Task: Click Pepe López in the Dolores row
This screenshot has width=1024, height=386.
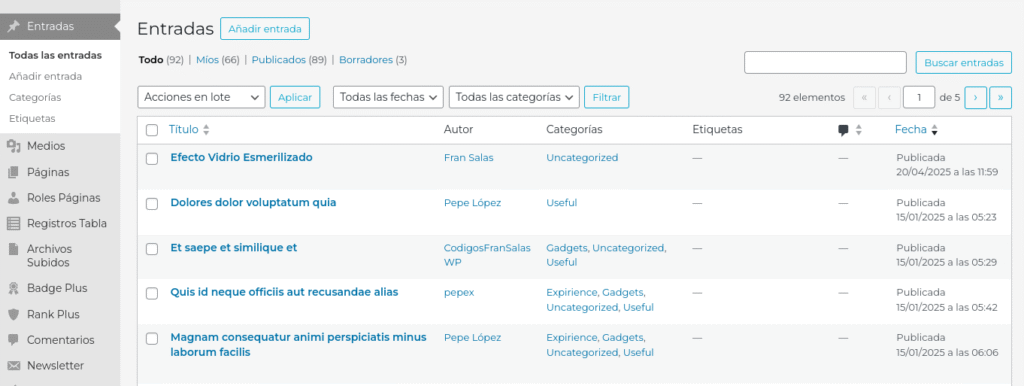Action: [472, 202]
